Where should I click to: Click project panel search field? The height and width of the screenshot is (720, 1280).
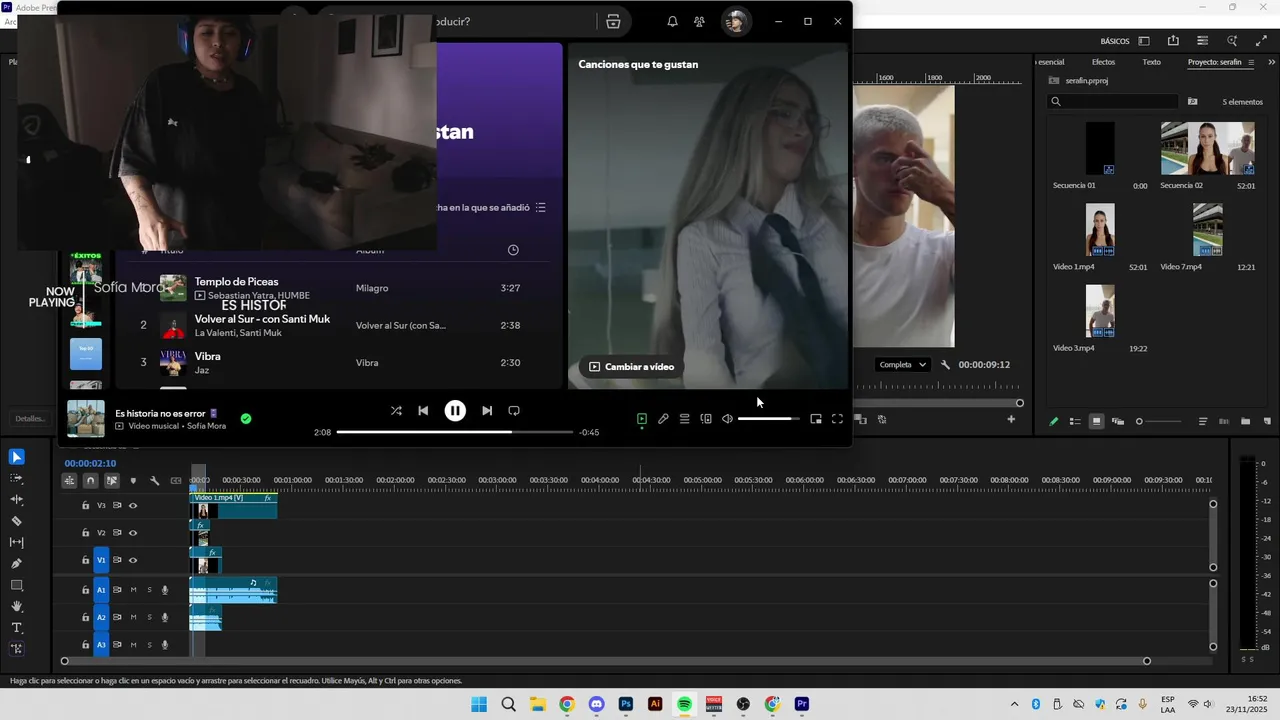coord(1113,101)
